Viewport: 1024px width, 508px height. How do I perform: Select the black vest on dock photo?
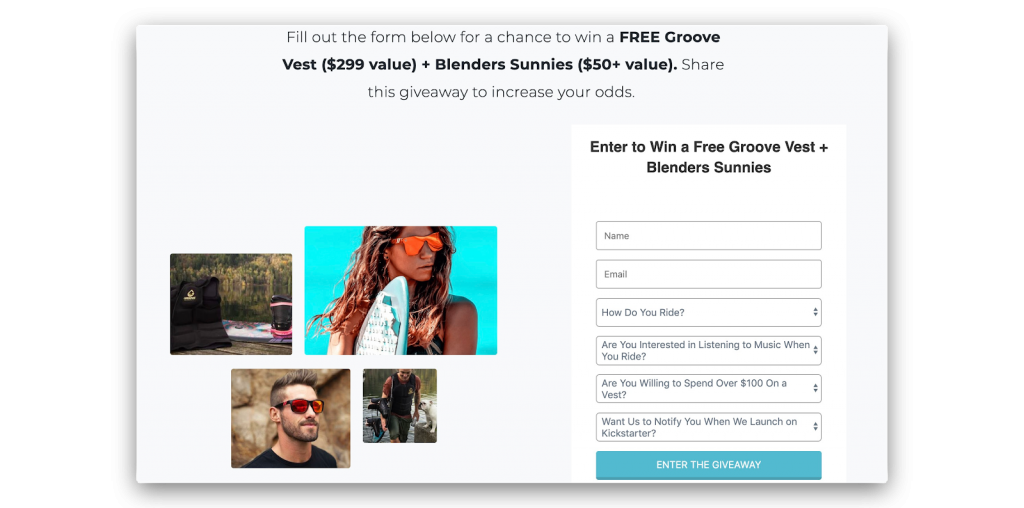231,304
